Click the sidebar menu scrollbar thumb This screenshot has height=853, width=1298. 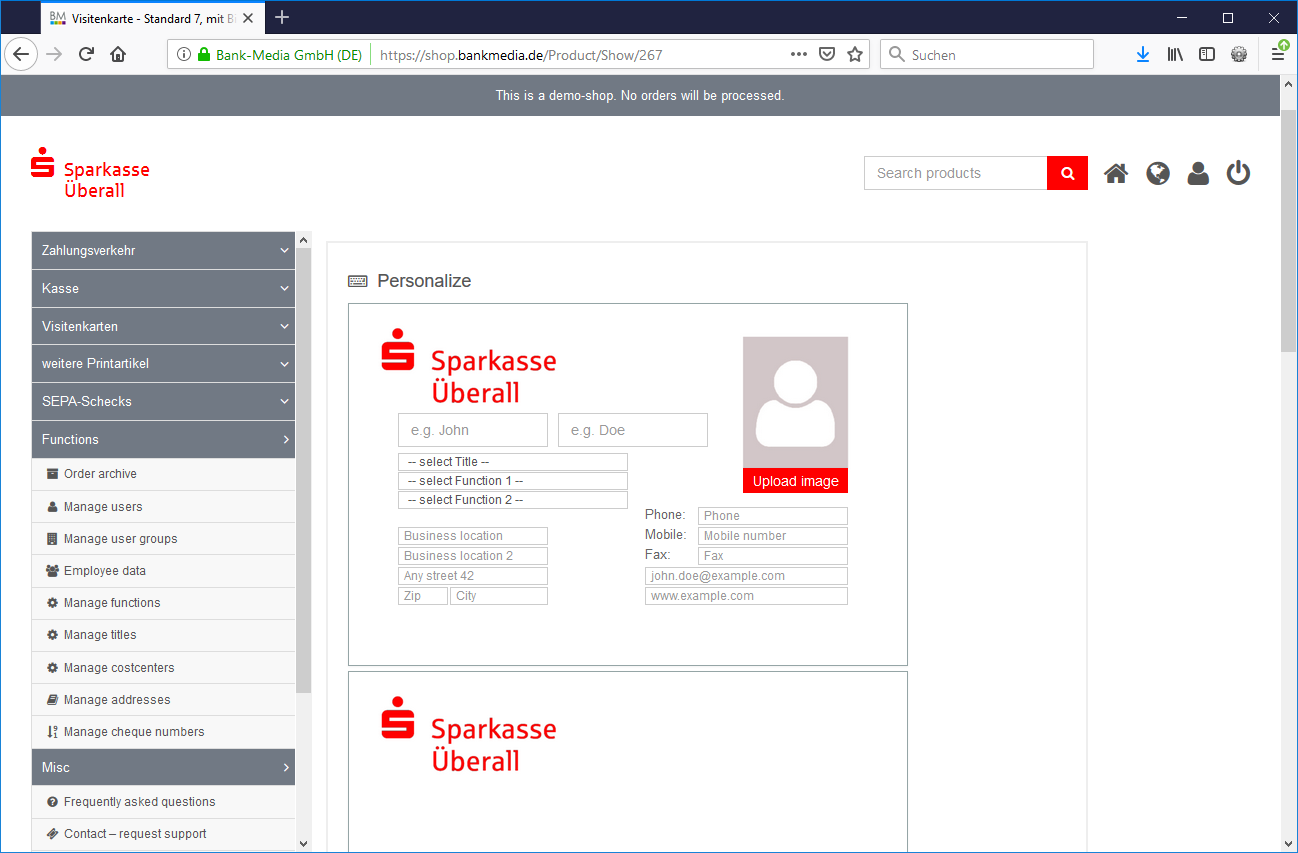click(304, 470)
